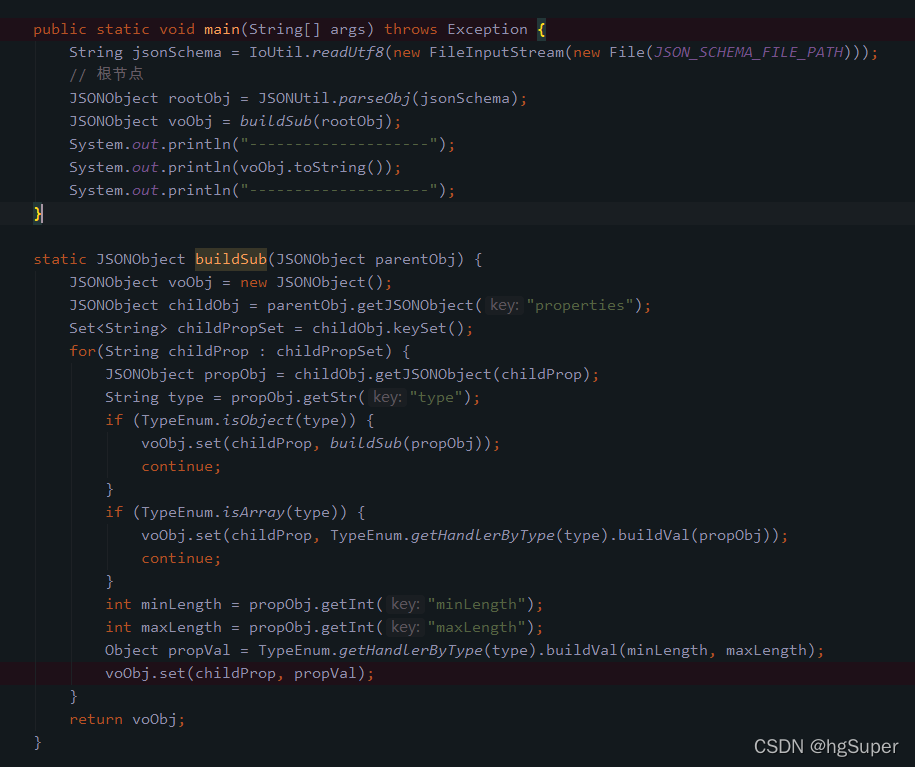Click the 'parseObj' method call
915x767 pixels.
pyautogui.click(x=375, y=98)
